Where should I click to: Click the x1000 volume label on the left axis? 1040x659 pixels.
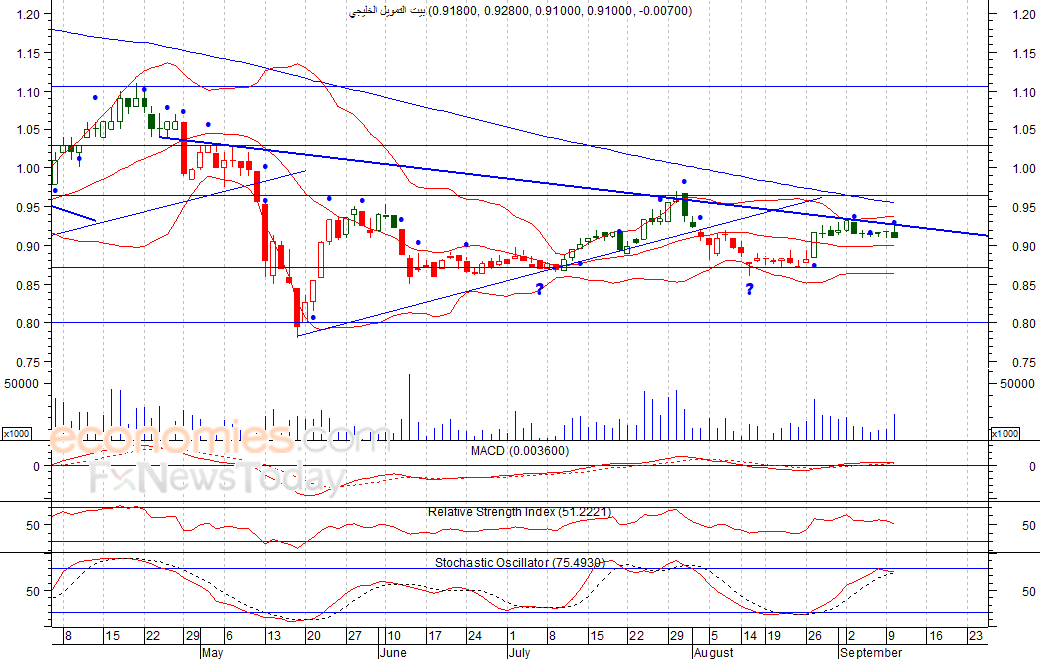(17, 434)
